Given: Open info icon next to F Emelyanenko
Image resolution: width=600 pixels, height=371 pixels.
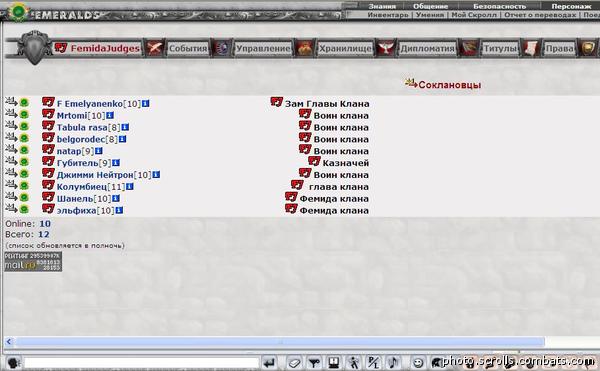Looking at the screenshot, I should 145,104.
